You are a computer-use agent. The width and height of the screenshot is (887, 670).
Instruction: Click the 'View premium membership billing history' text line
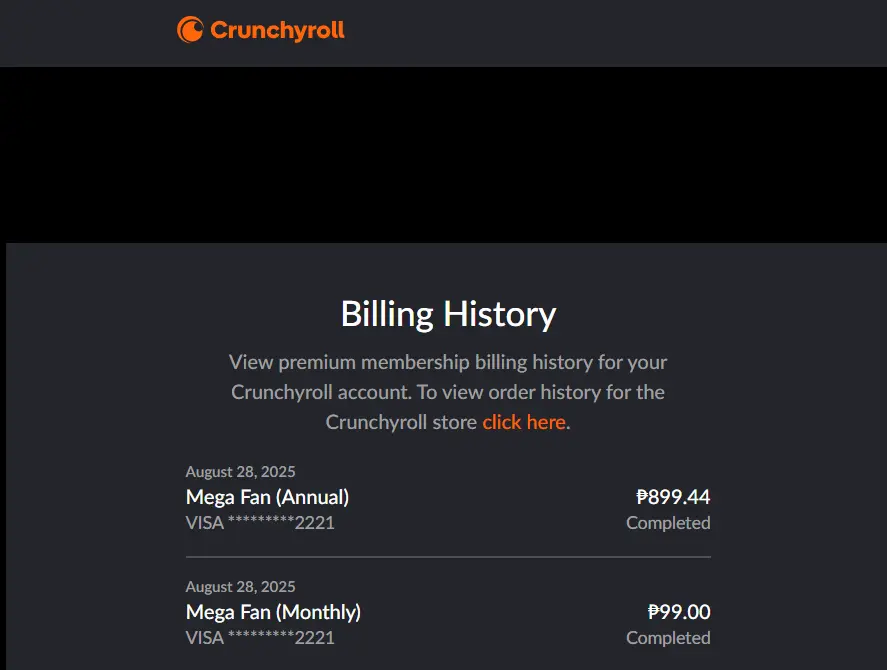[448, 362]
